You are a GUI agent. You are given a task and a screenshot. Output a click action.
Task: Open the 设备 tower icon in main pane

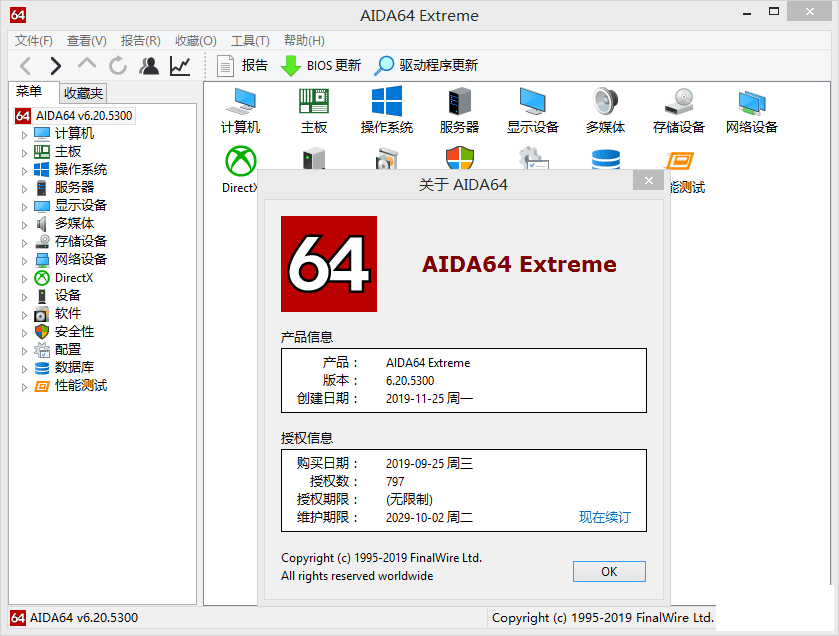point(314,159)
